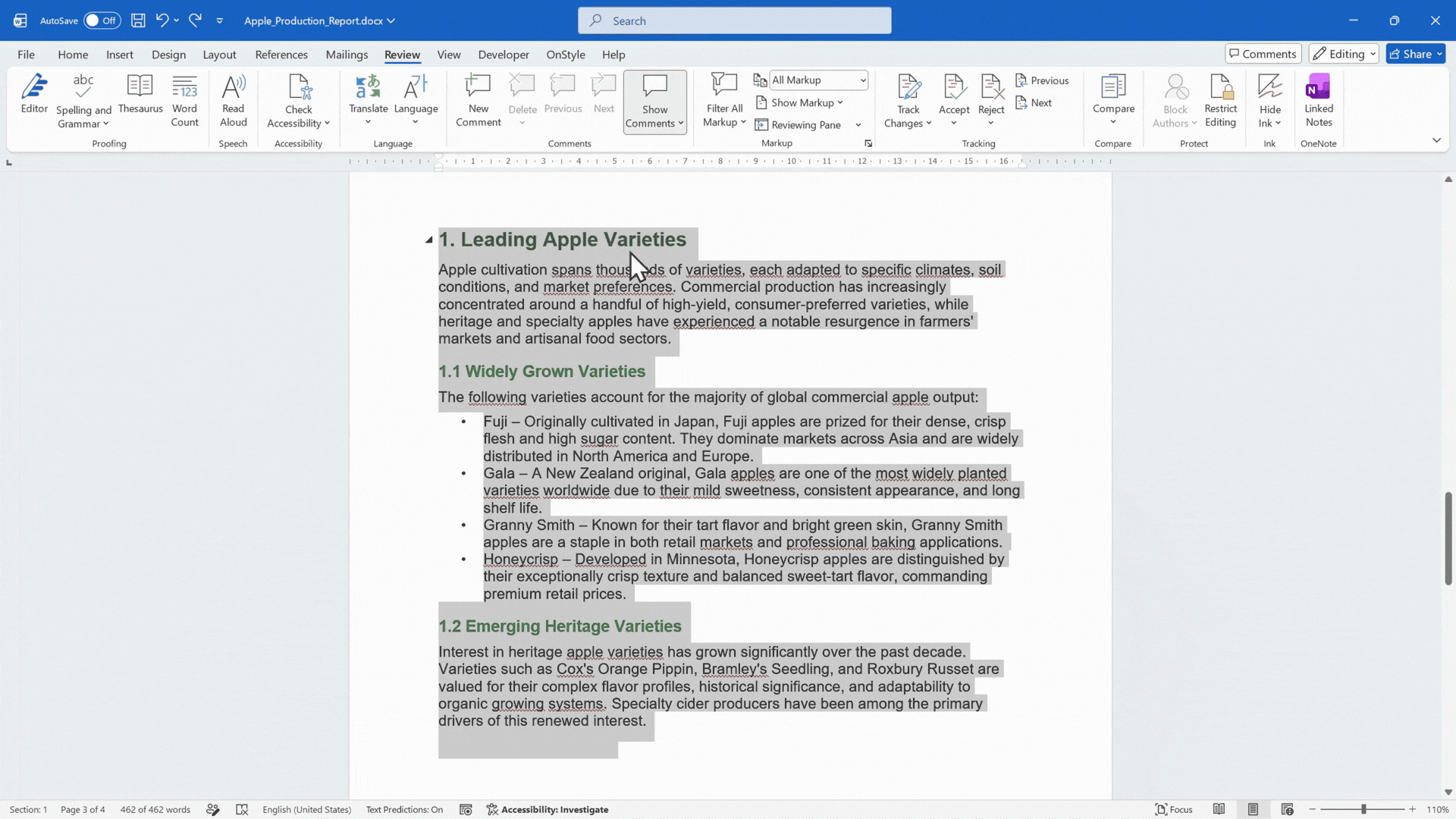Open the Share dropdown
1456x819 pixels.
point(1416,54)
